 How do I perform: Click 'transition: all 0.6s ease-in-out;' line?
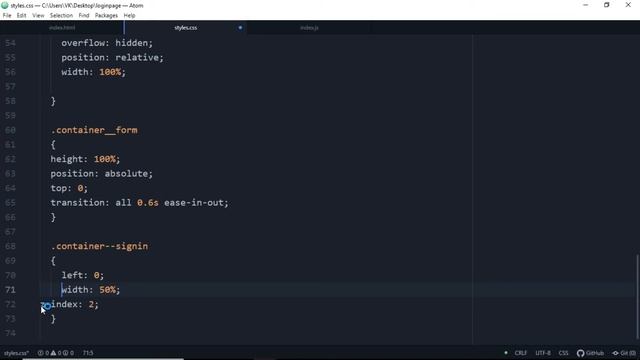140,202
